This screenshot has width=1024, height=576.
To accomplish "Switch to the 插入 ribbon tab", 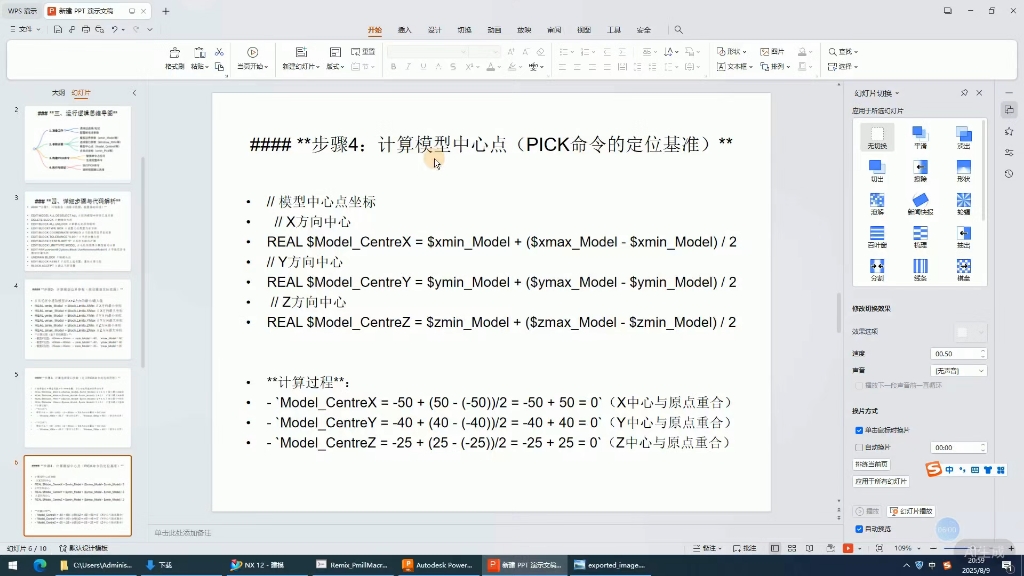I will [x=404, y=30].
